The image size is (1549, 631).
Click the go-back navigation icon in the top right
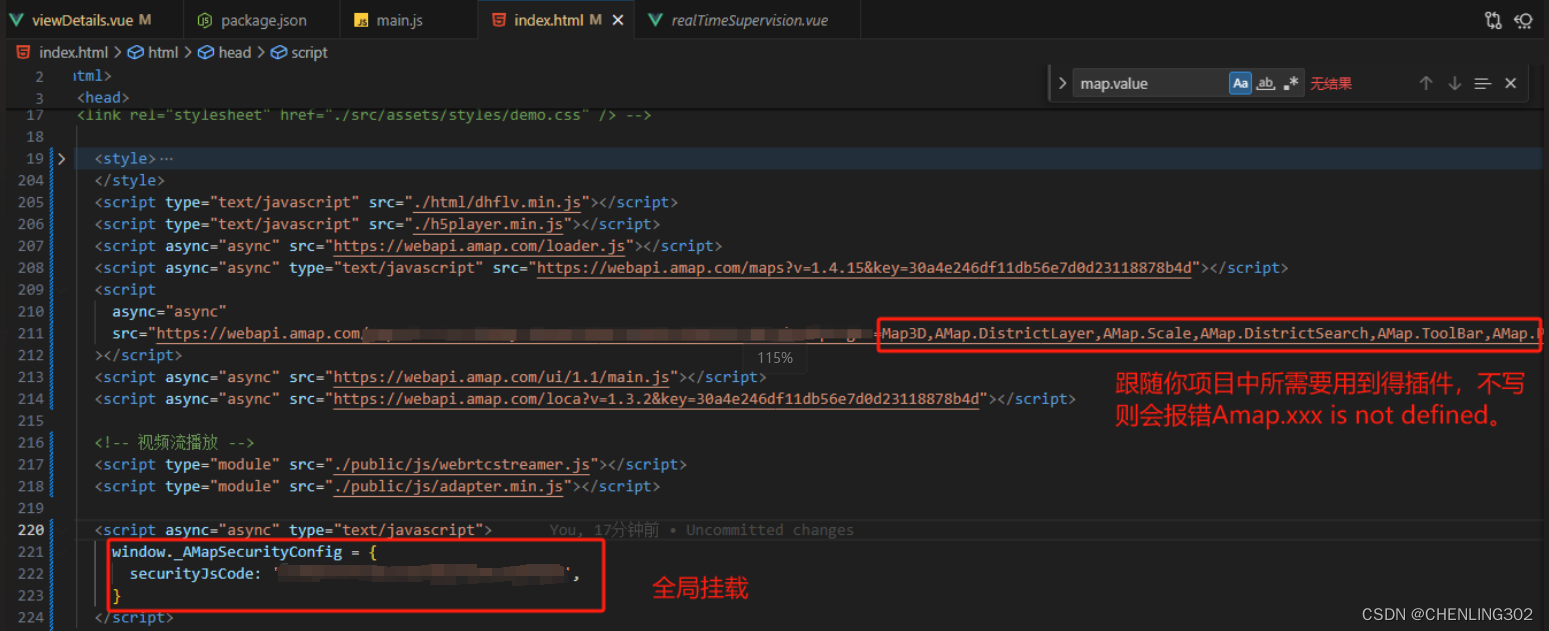click(1524, 20)
